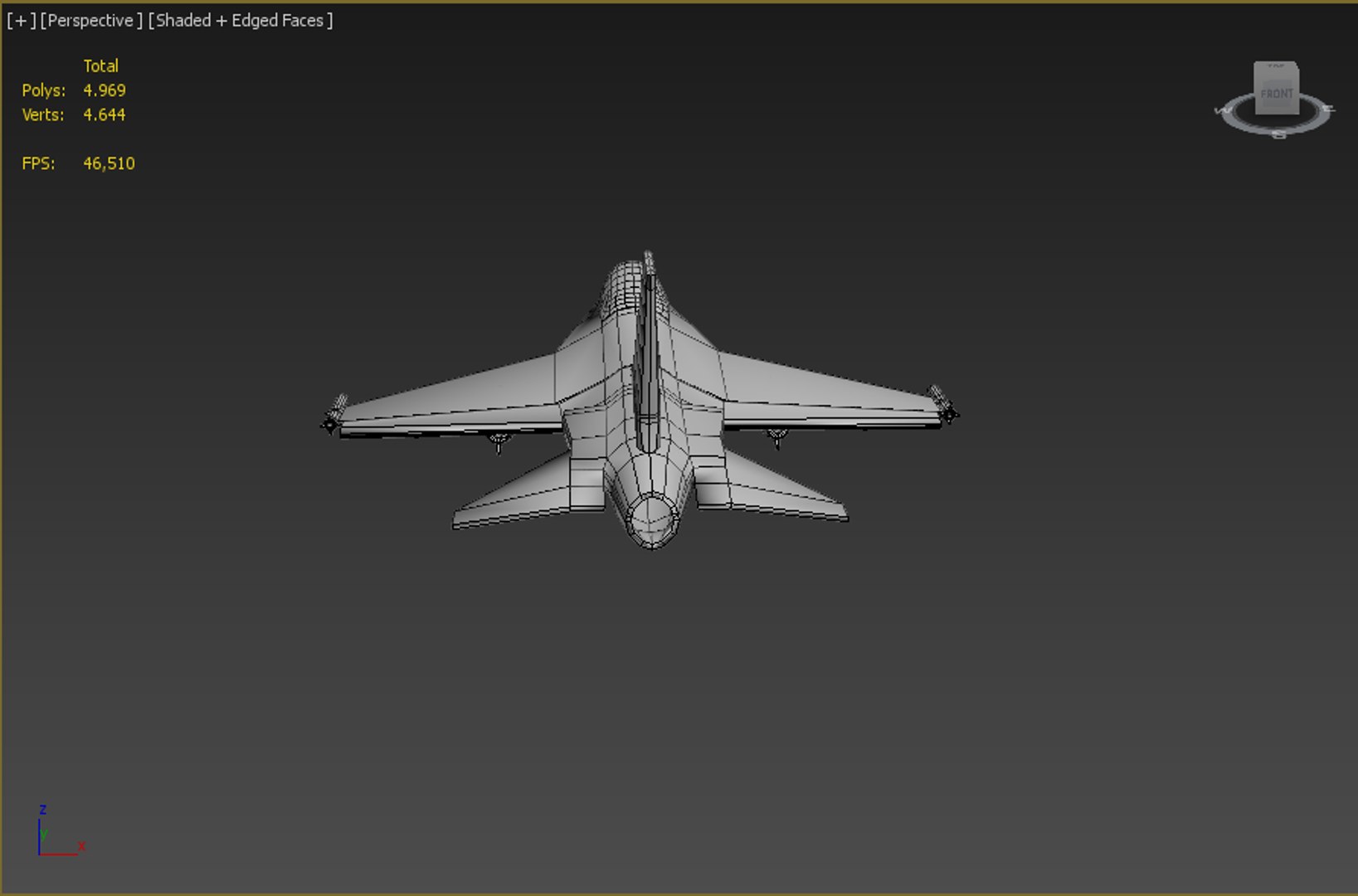1358x896 pixels.
Task: Select the jet's right wingtip missile
Action: [x=944, y=404]
